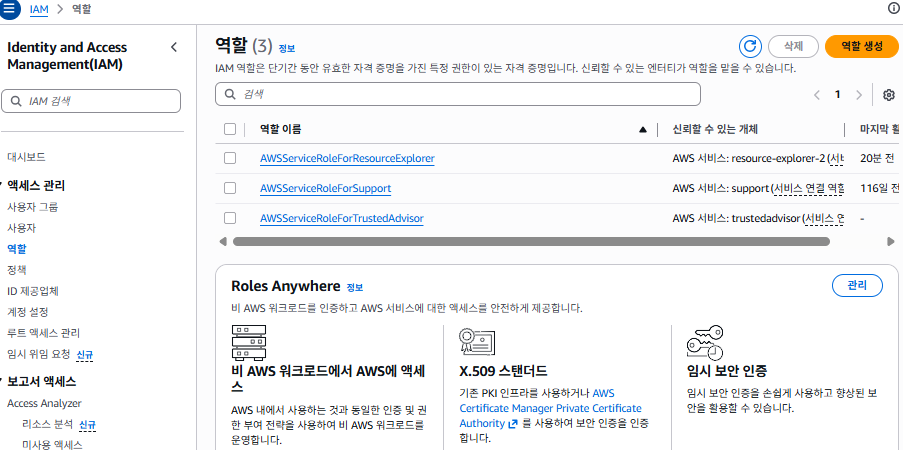Open 사용자 그룹 in the sidebar
903x450 pixels.
coord(32,207)
